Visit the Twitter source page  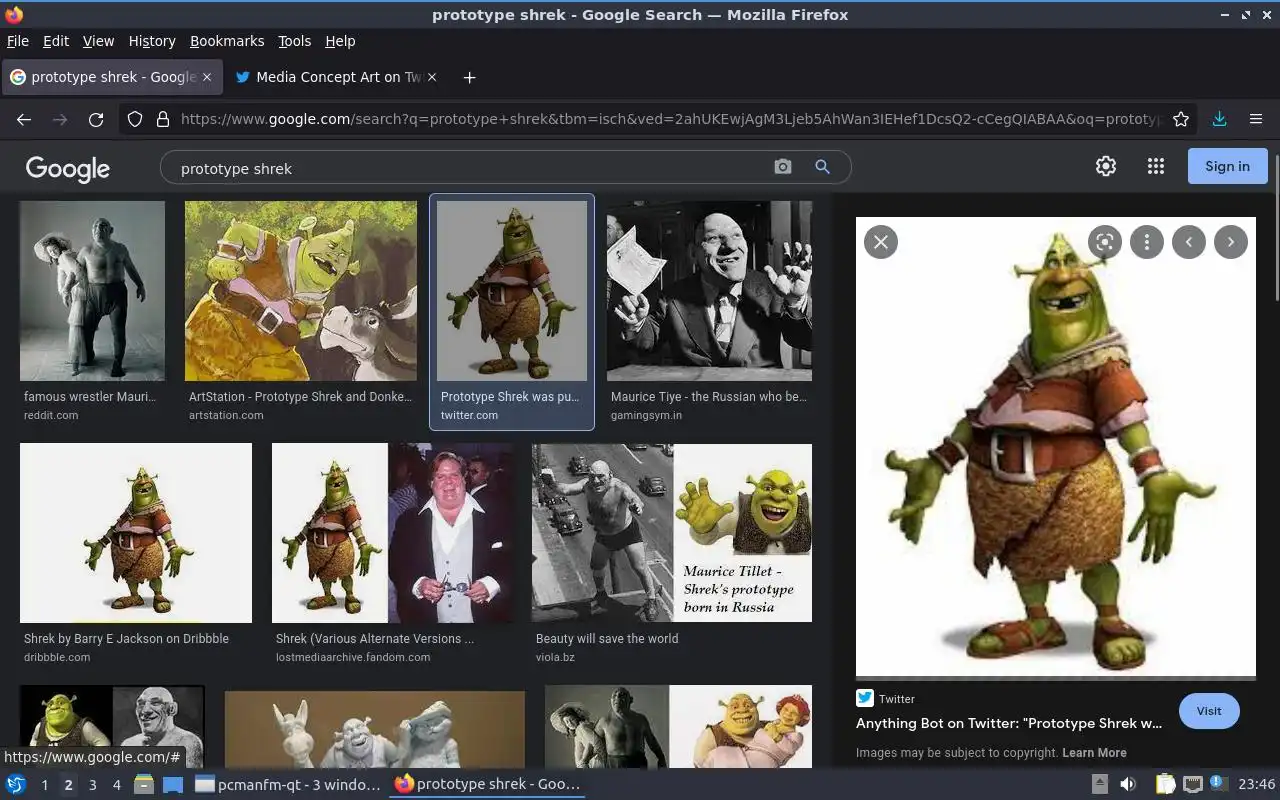coord(1209,711)
